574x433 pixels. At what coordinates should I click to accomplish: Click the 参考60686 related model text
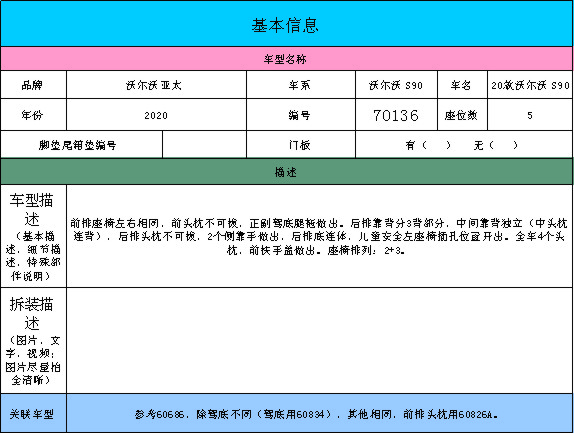coord(316,414)
